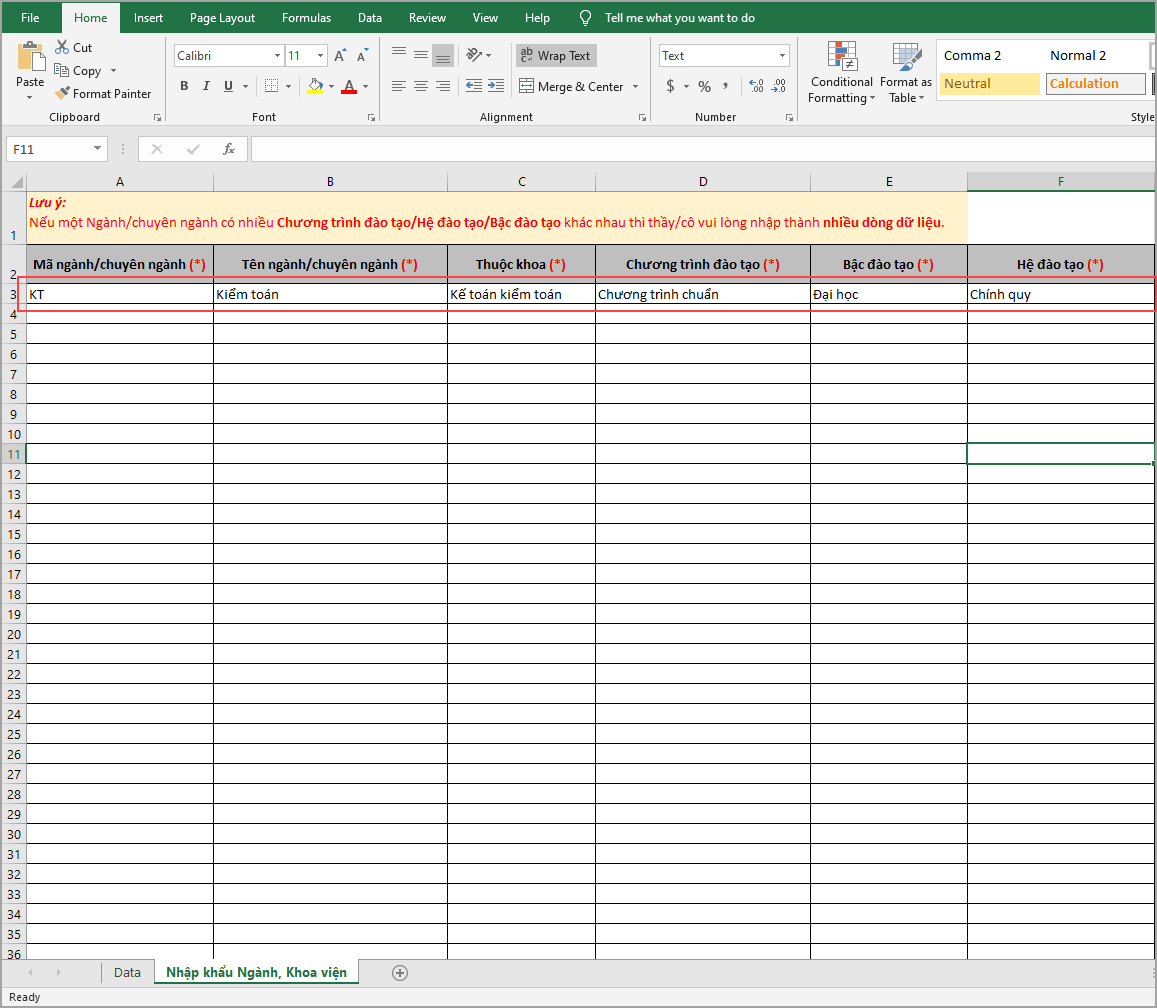Open Number group dialog launcher
The width and height of the screenshot is (1157, 1008).
coord(789,117)
